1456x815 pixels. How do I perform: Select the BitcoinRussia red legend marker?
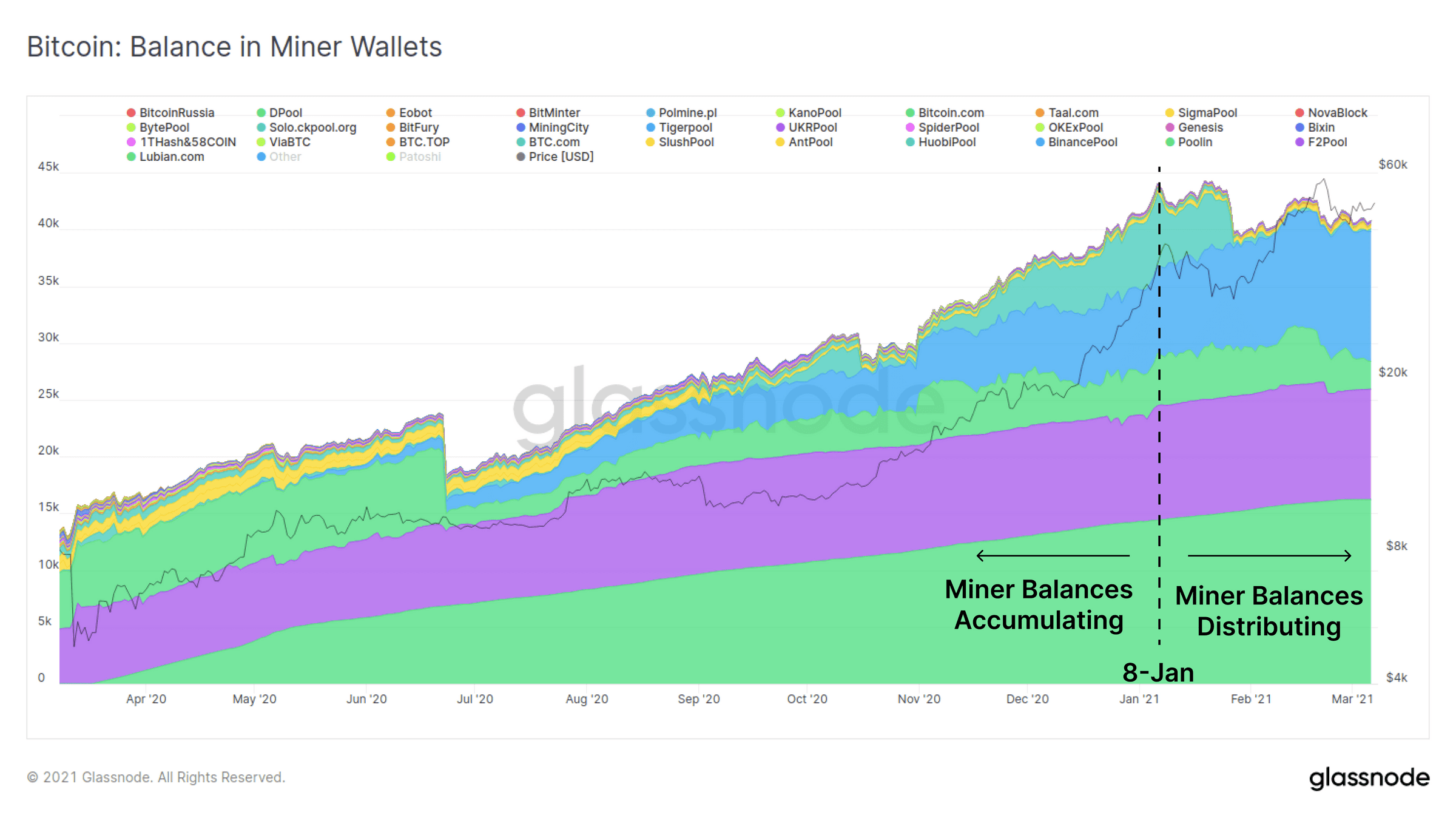click(131, 113)
